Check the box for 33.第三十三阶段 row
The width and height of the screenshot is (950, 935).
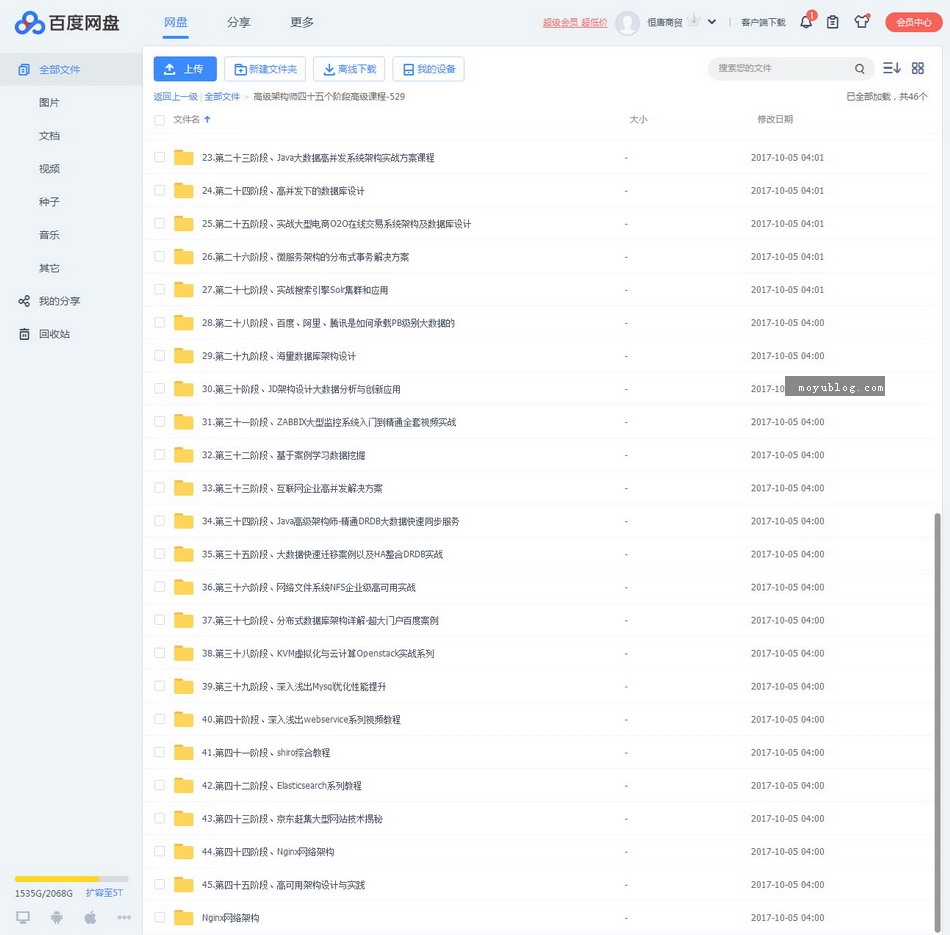159,488
